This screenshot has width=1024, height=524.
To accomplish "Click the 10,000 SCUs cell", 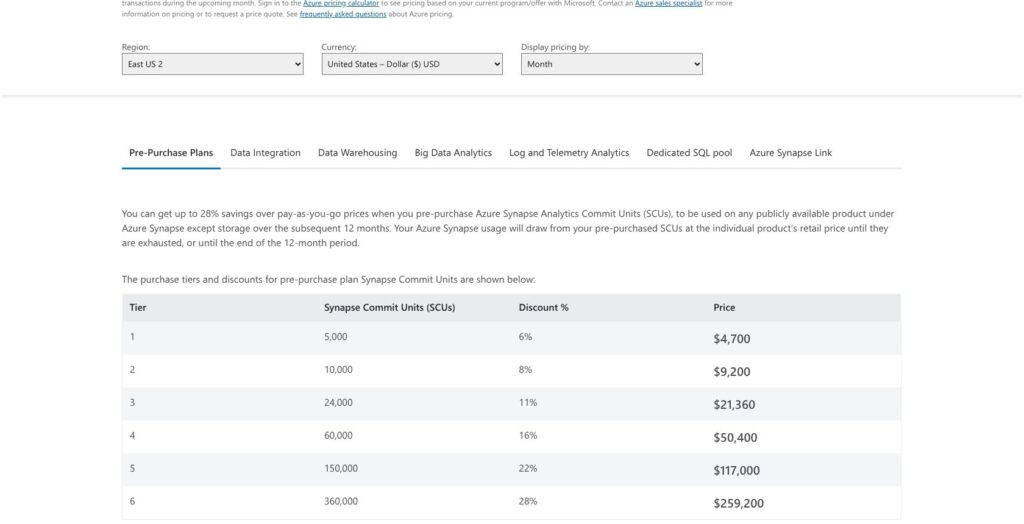I will [x=338, y=370].
